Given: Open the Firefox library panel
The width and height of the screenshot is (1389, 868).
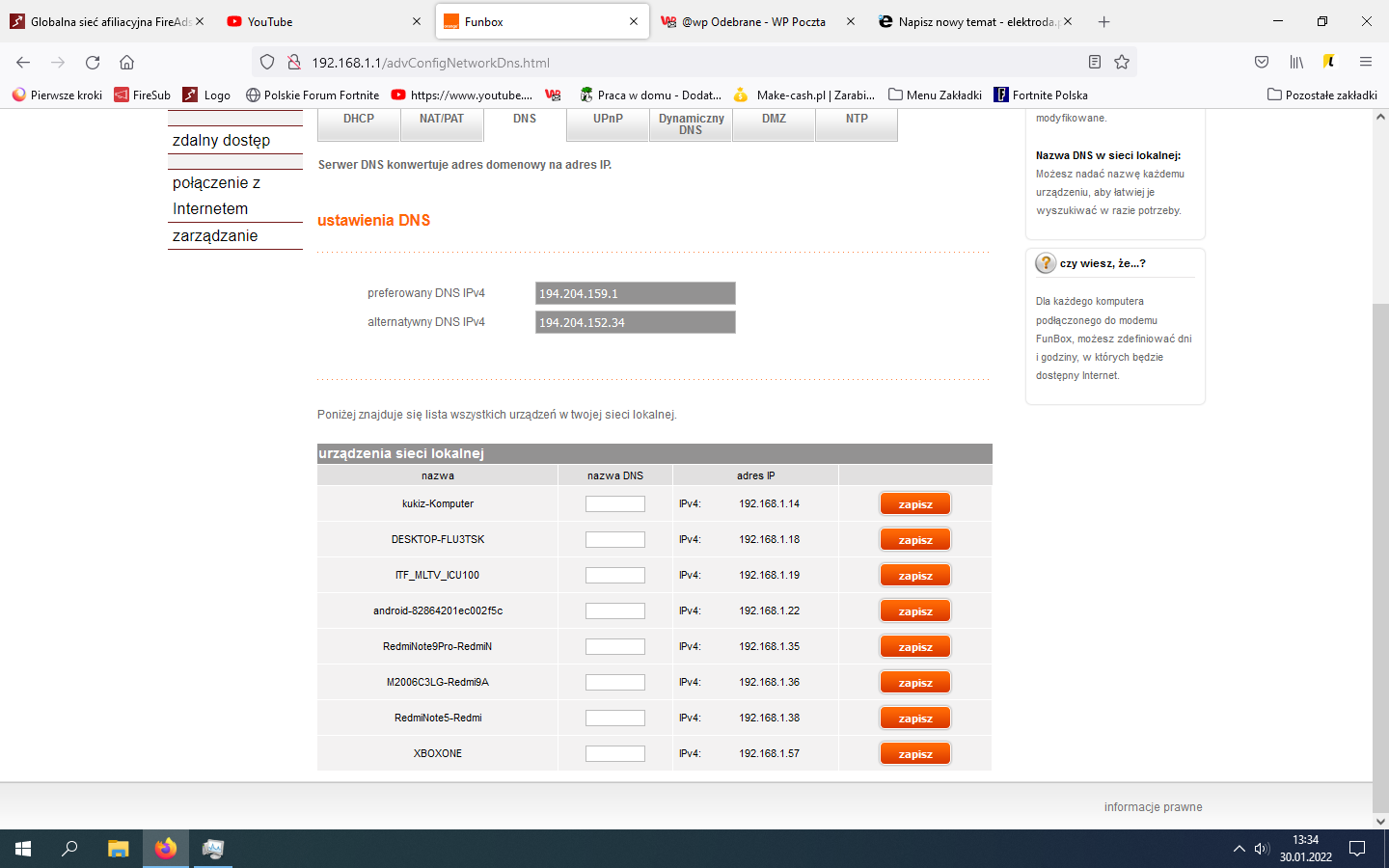Looking at the screenshot, I should coord(1296,63).
